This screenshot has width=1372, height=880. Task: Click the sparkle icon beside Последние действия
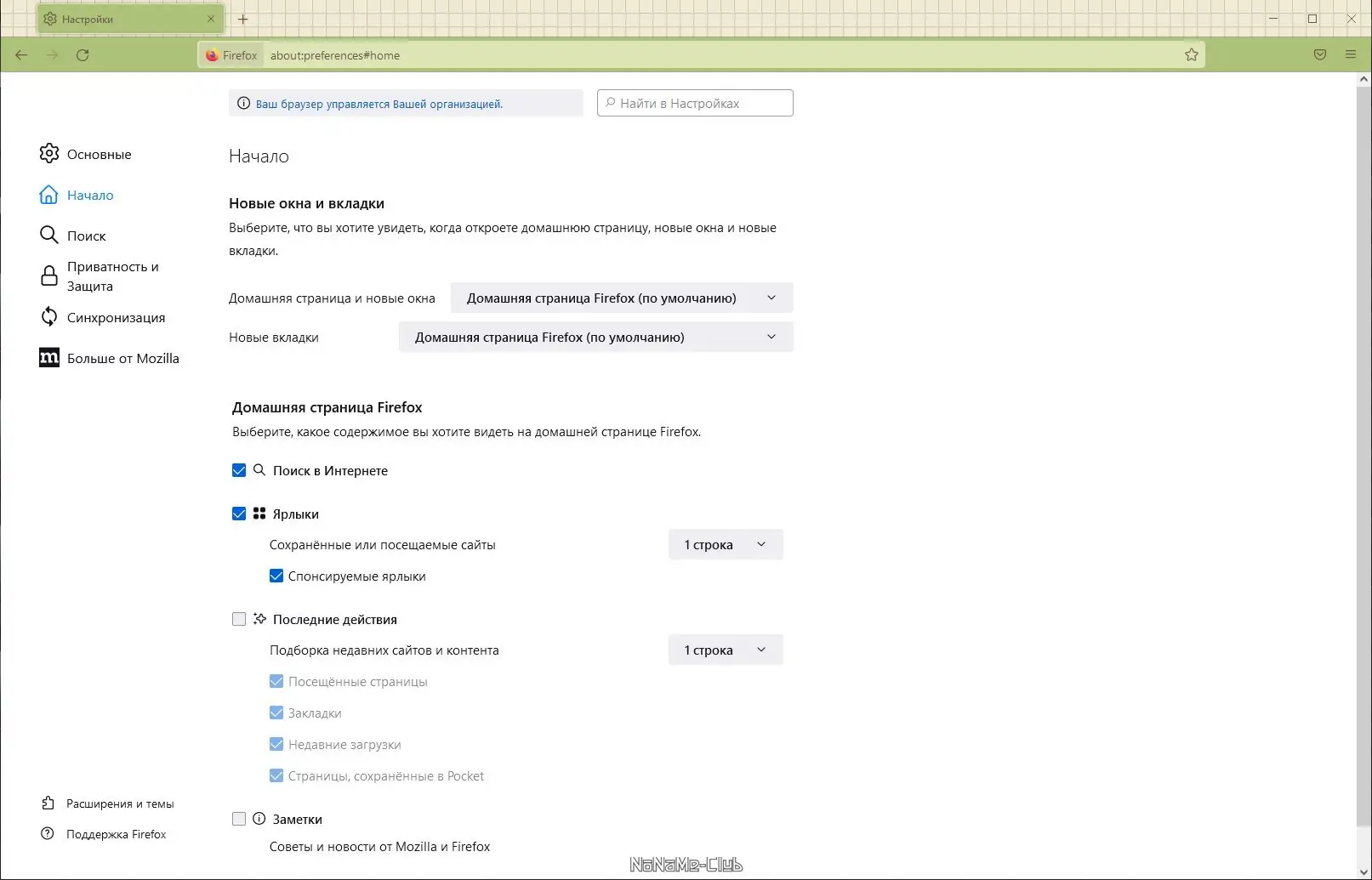point(259,619)
